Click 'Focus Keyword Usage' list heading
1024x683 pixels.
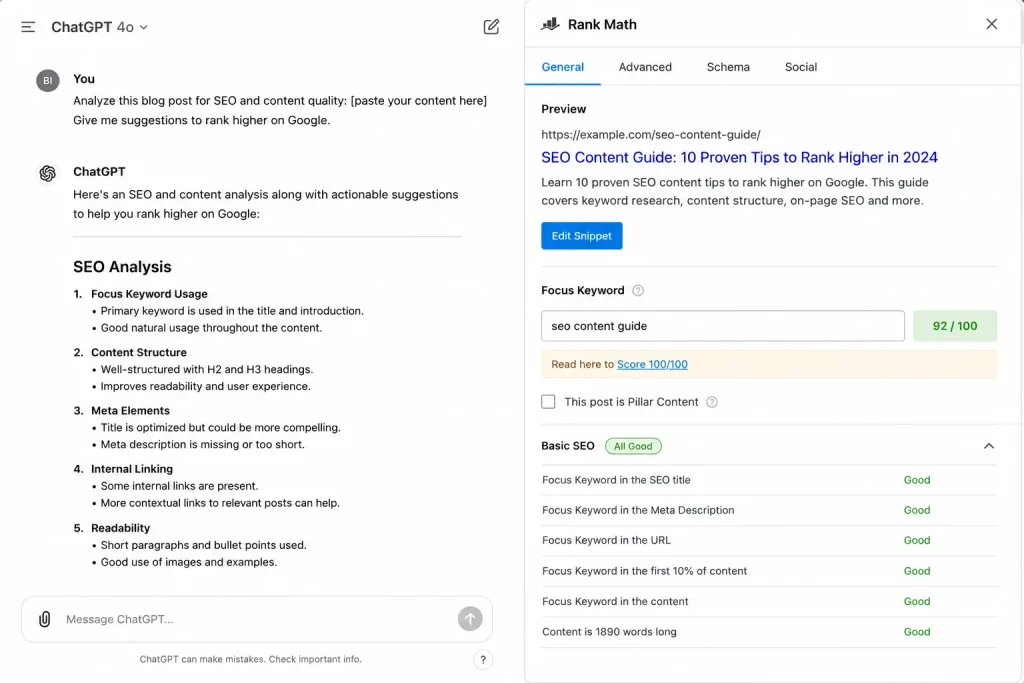point(149,294)
